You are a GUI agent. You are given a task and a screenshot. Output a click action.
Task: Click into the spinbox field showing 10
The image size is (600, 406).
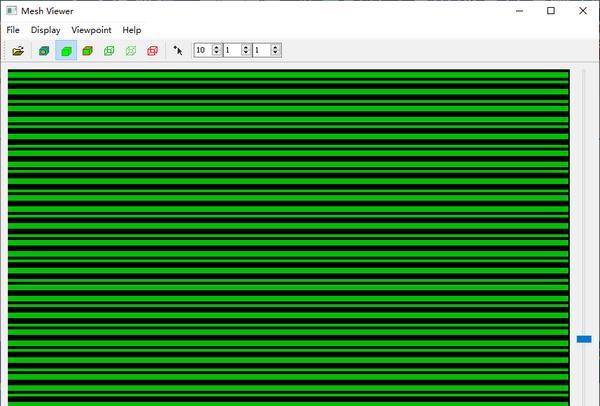click(x=203, y=50)
